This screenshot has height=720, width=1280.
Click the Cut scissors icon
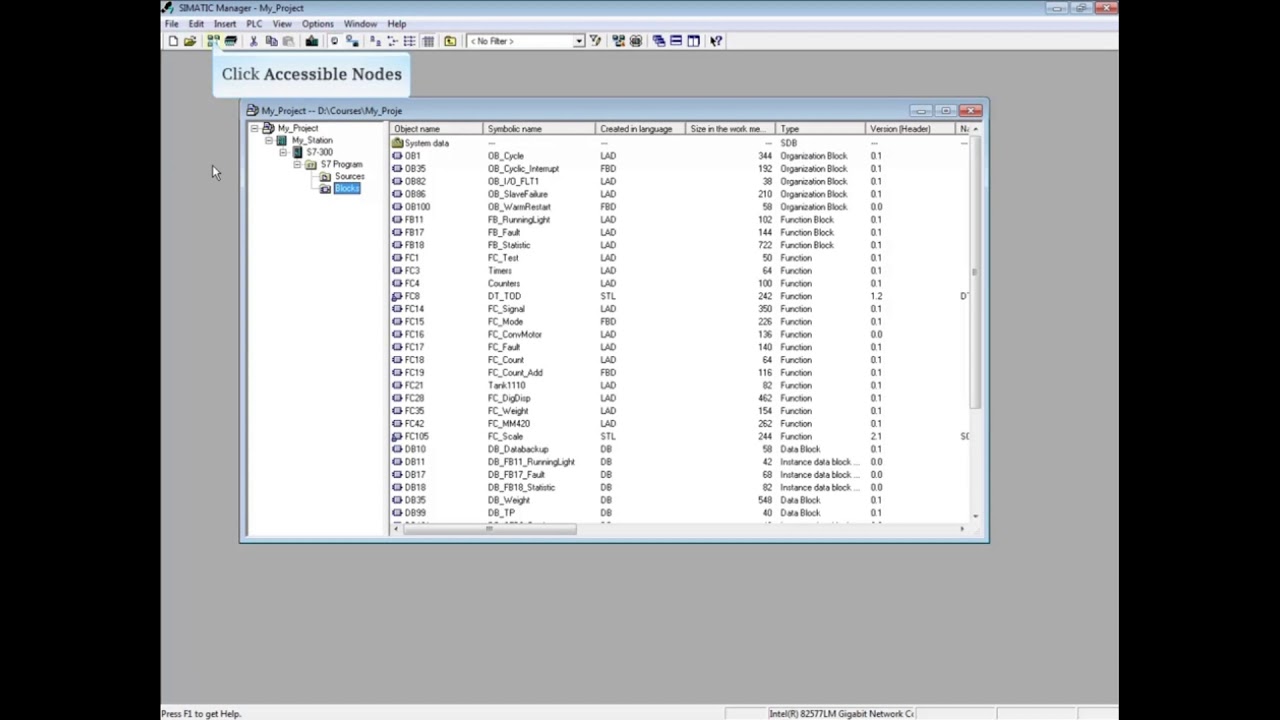point(254,41)
